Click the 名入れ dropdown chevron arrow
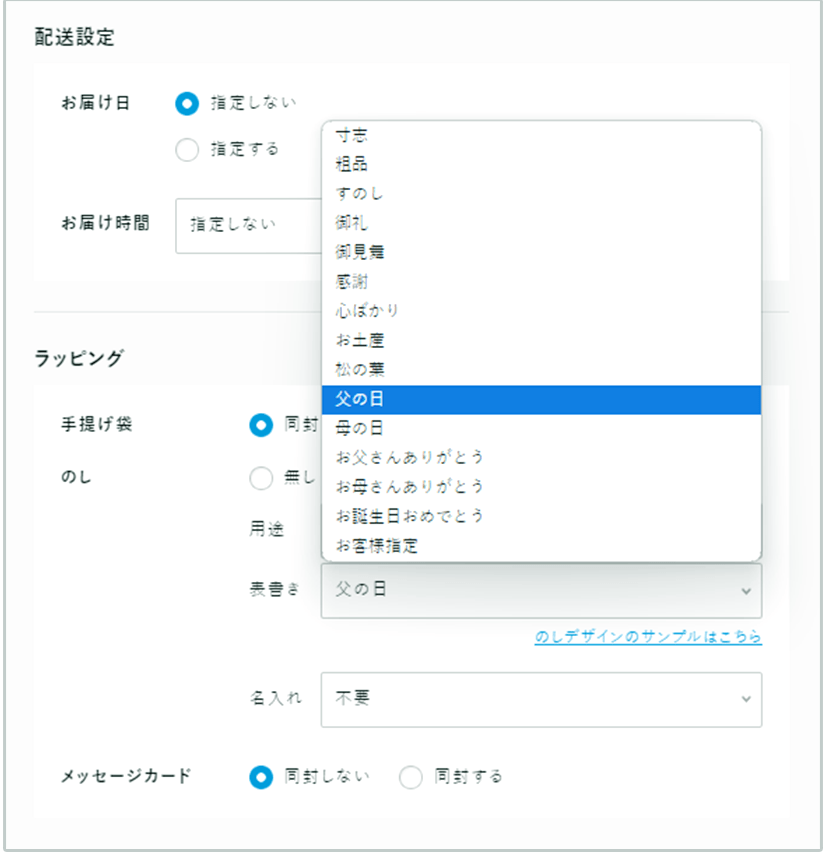The image size is (825, 855). tap(745, 699)
